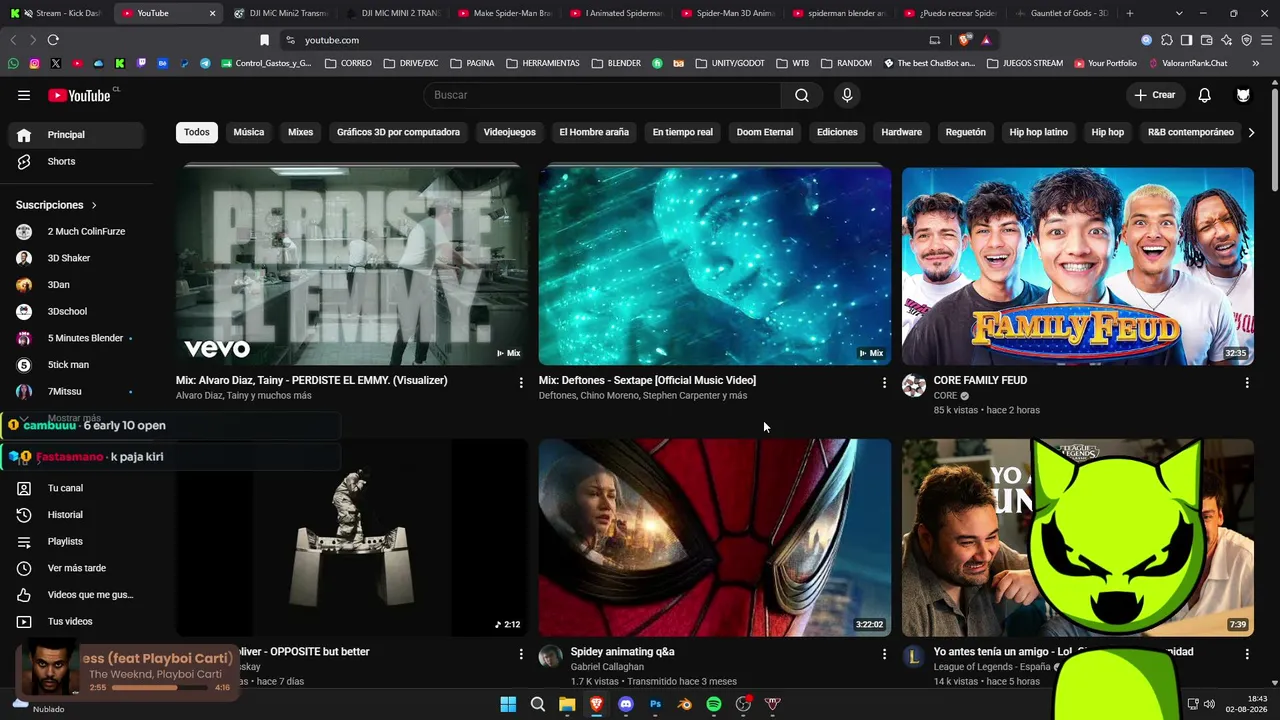The height and width of the screenshot is (720, 1280).
Task: Open the browser extensions puzzle icon
Action: (1167, 40)
